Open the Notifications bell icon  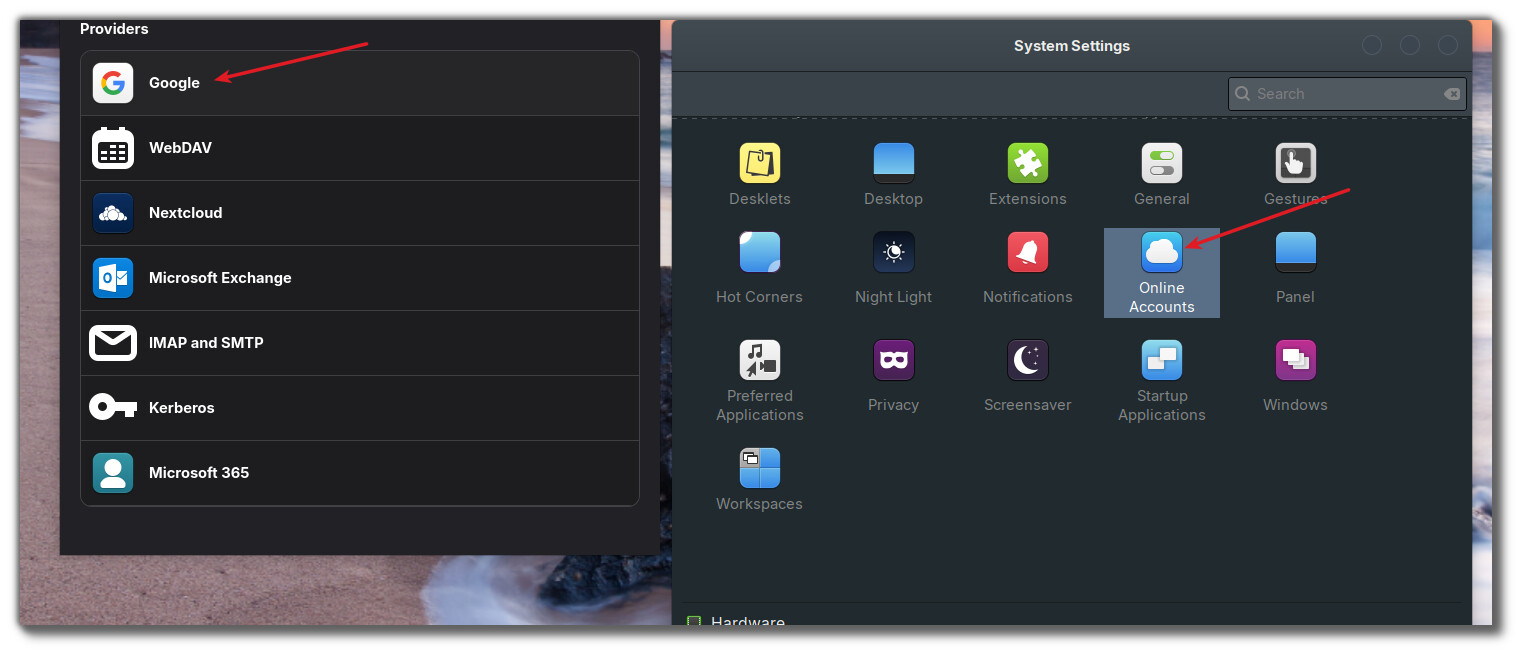tap(1027, 253)
